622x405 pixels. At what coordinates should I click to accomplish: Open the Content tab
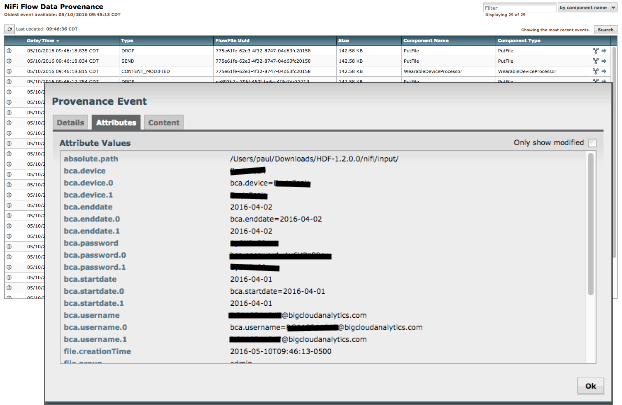coord(164,123)
